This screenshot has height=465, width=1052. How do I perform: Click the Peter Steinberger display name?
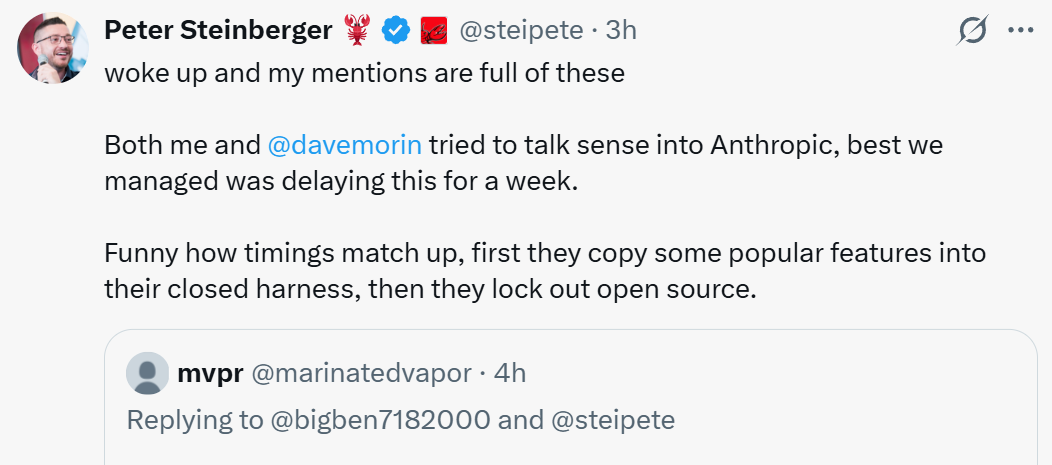(x=217, y=31)
